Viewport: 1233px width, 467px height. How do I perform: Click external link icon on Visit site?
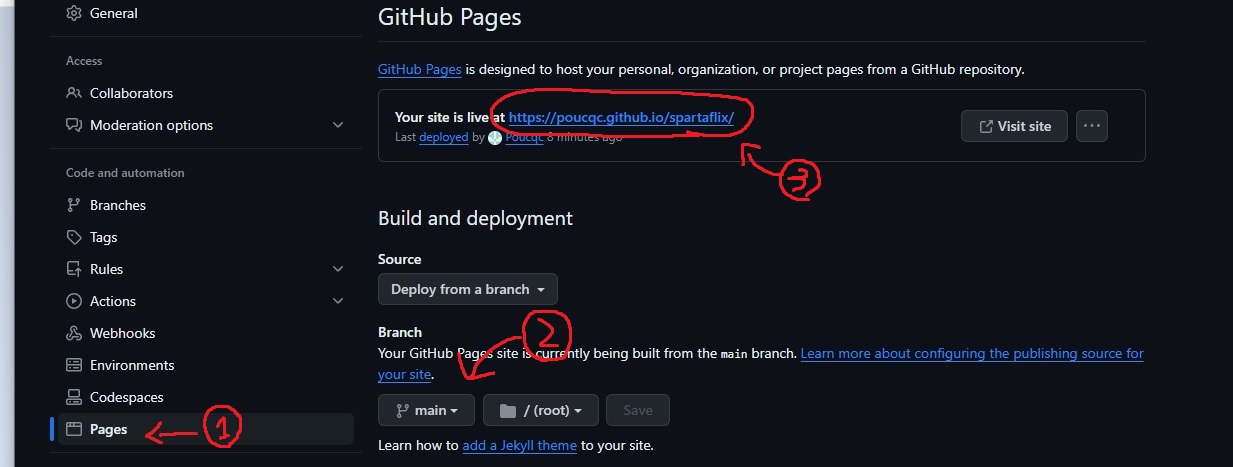[986, 126]
